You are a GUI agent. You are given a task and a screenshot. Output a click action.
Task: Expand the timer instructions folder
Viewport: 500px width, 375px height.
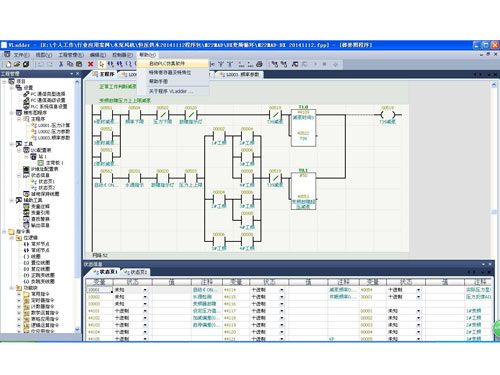coord(19,300)
